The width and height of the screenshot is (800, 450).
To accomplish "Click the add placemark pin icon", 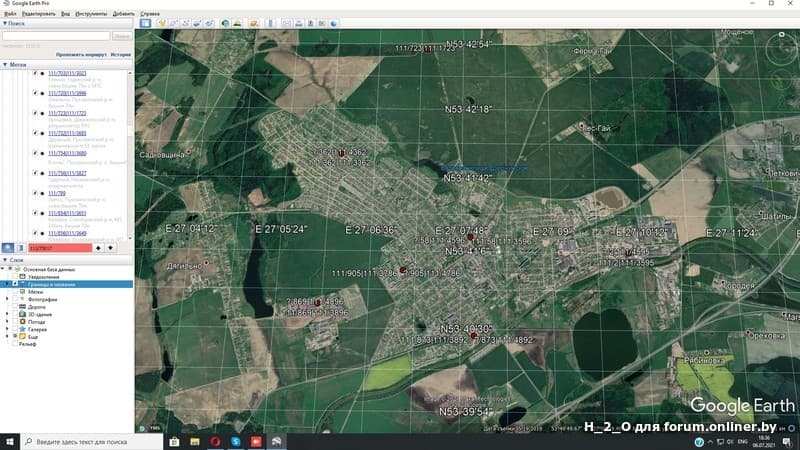I will (x=161, y=22).
